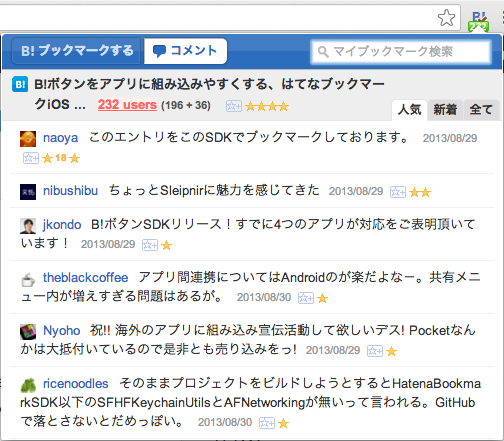504x441 pixels.
Task: Open naoya's user profile link
Action: [x=60, y=138]
